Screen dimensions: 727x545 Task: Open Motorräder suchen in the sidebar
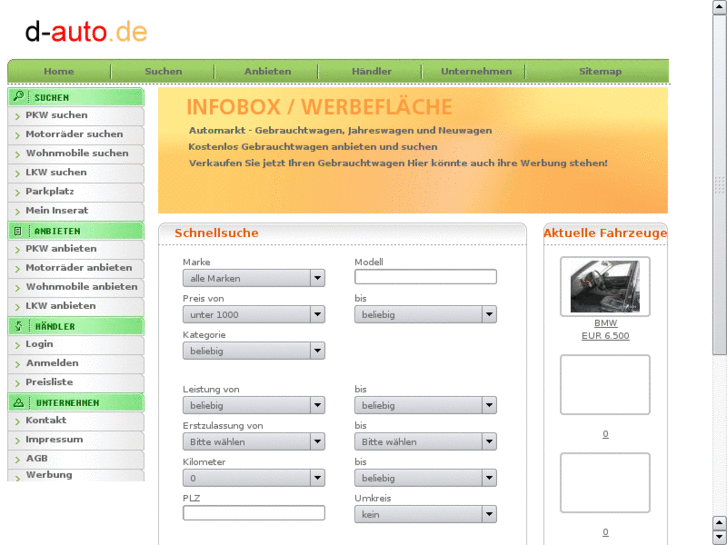(76, 135)
